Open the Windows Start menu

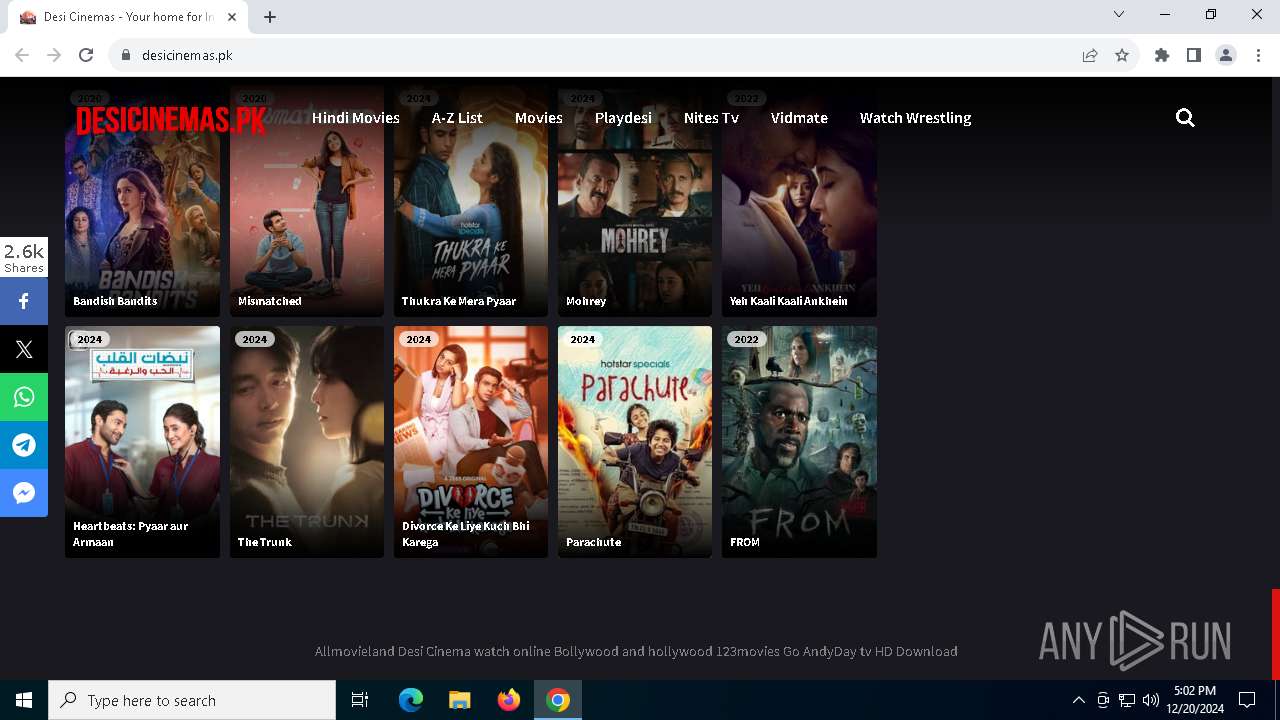click(x=24, y=700)
